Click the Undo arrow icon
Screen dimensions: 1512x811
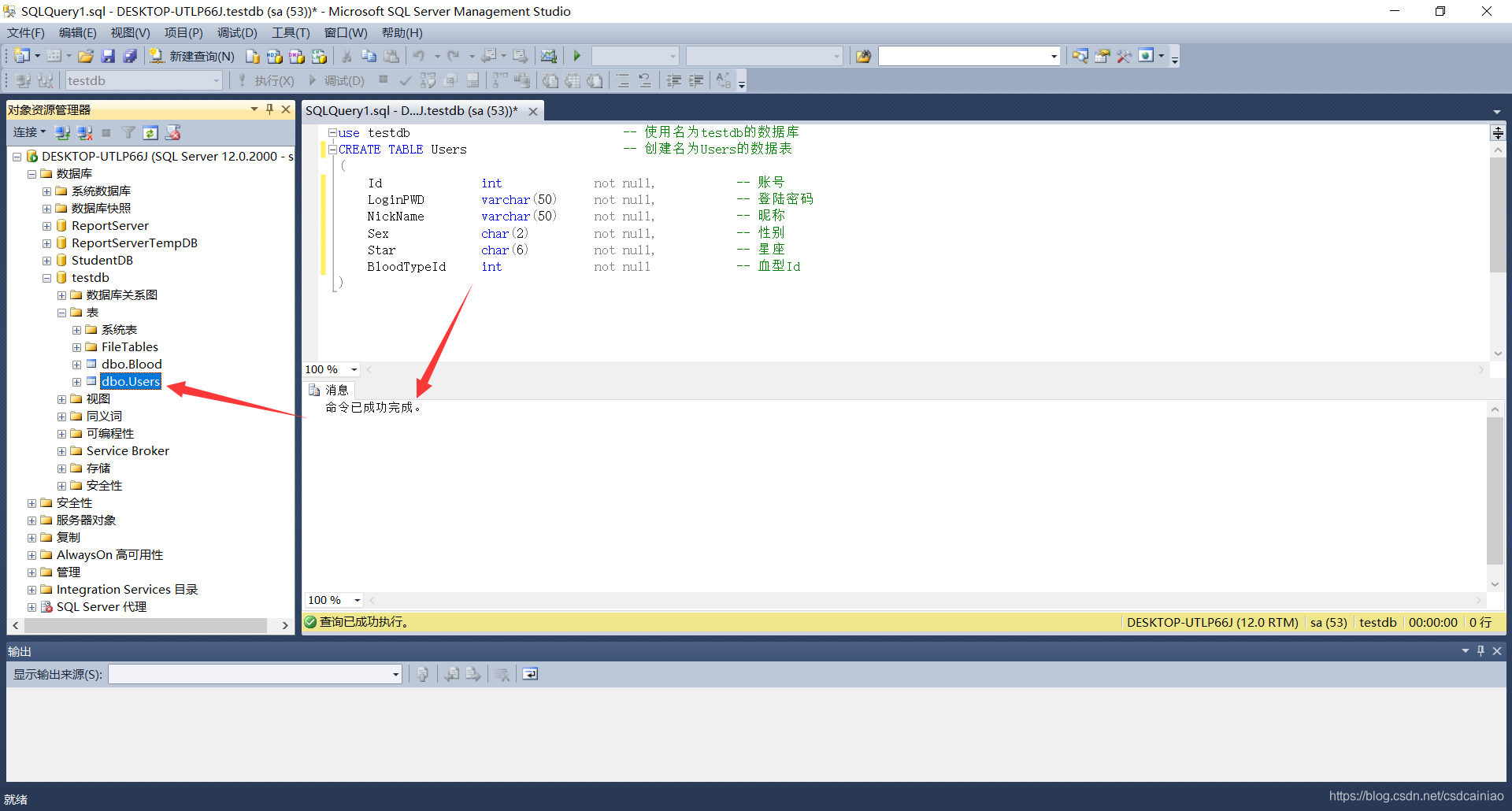coord(419,56)
